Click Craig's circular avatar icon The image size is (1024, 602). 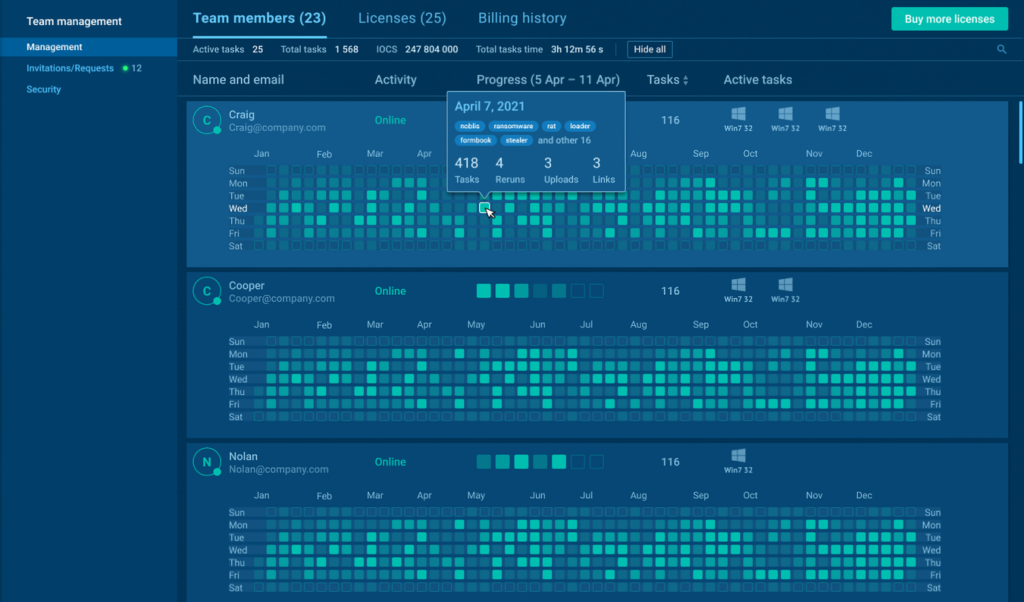point(206,120)
